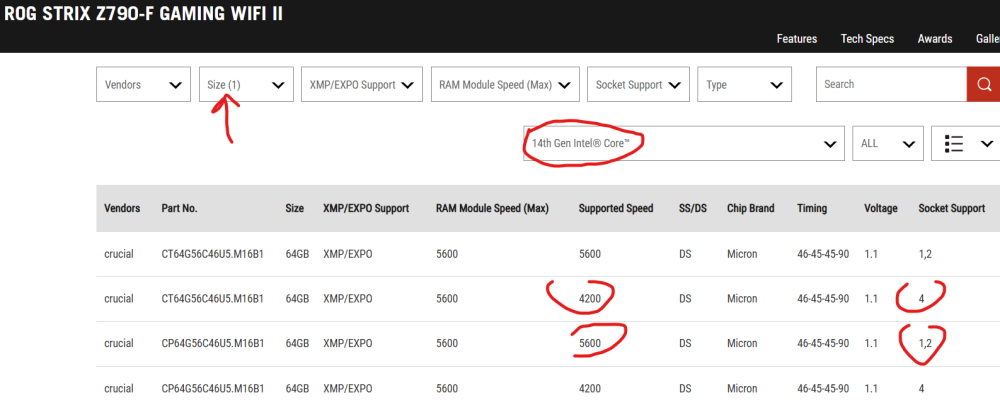Expand the Socket Support filter dropdown
The width and height of the screenshot is (1000, 410).
[638, 84]
